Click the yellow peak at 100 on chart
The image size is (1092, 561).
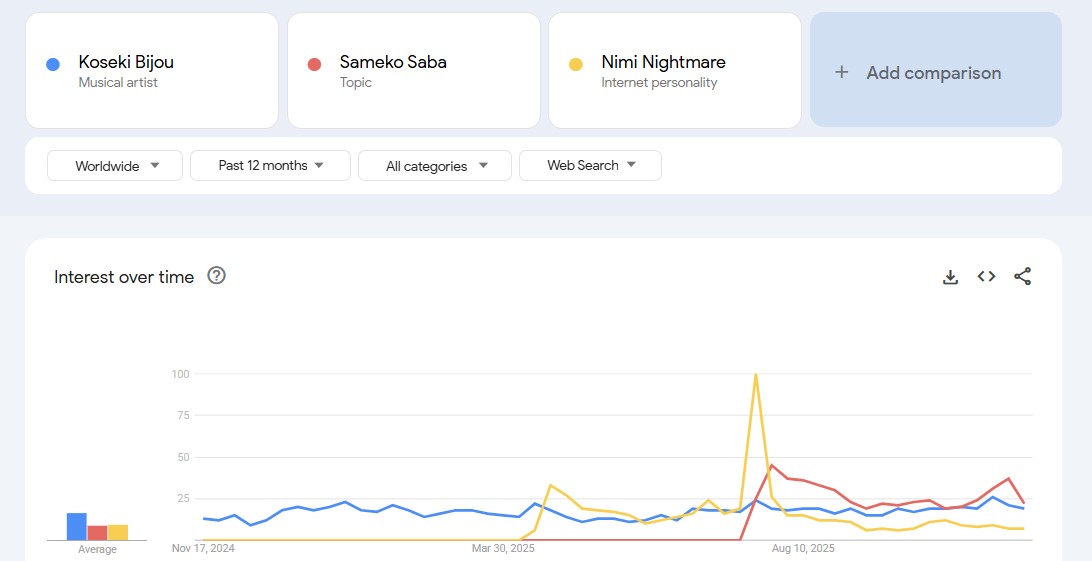(x=755, y=376)
